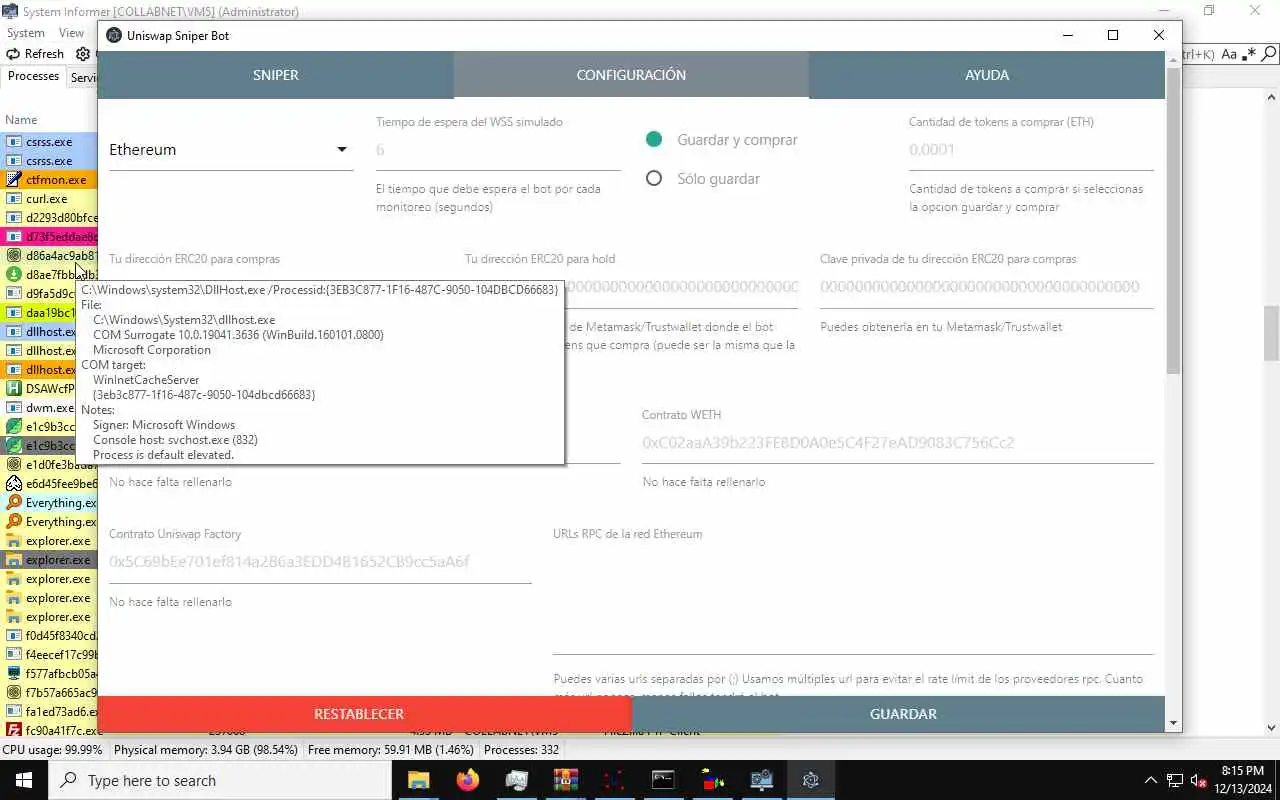Screen dimensions: 1280x800
Task: Click Physical memory 3.94 GB status entry
Action: tap(206, 749)
